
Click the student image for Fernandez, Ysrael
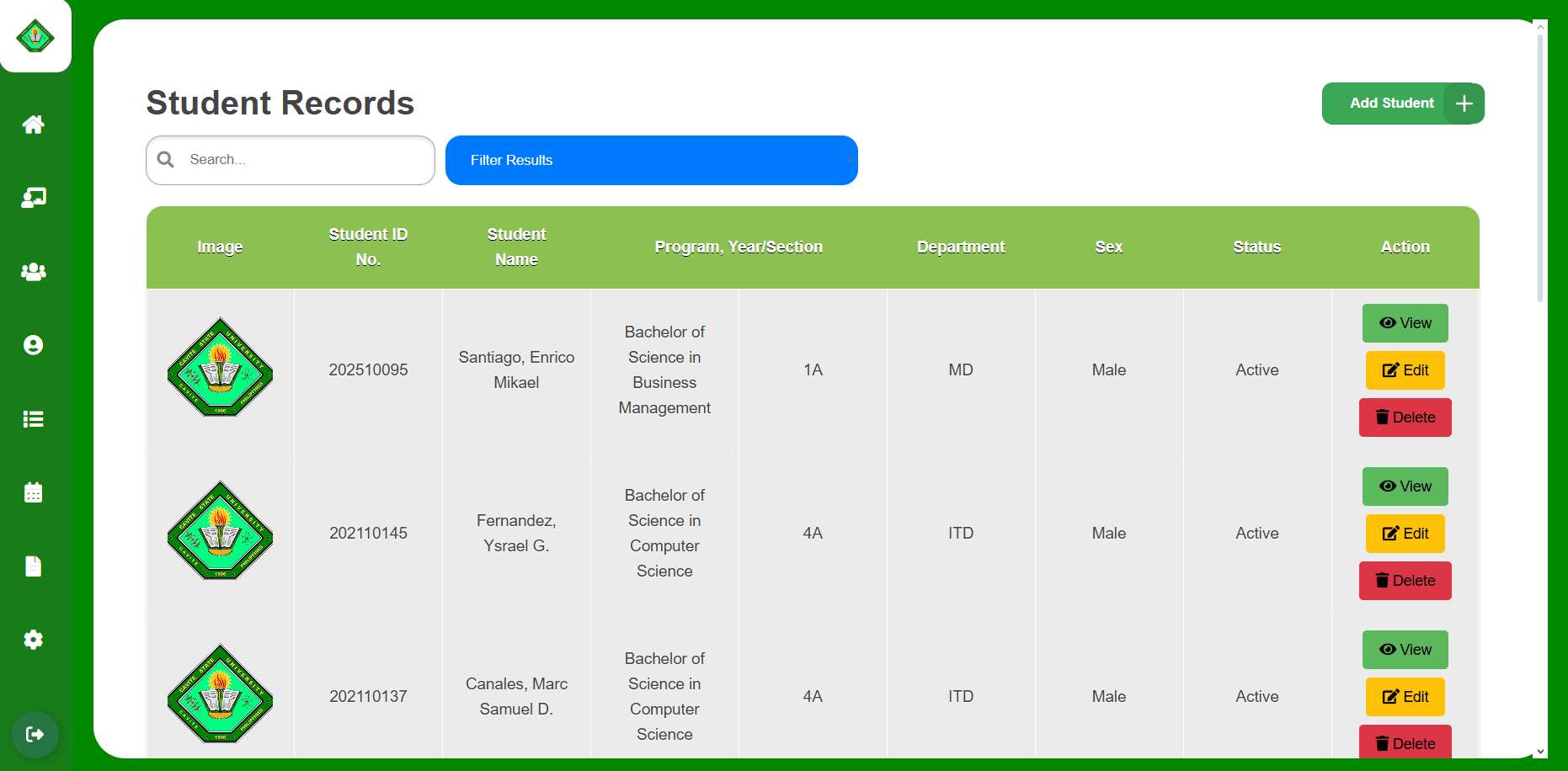tap(221, 531)
